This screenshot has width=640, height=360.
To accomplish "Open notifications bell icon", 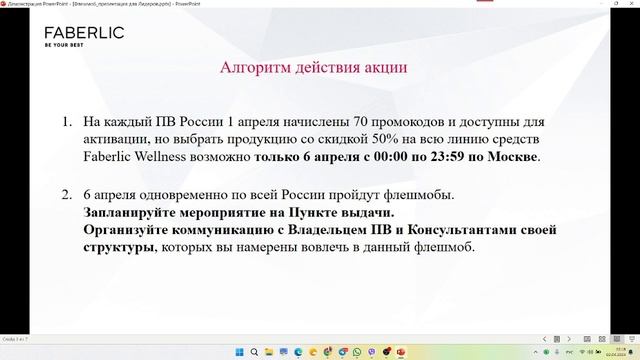I will pos(631,352).
